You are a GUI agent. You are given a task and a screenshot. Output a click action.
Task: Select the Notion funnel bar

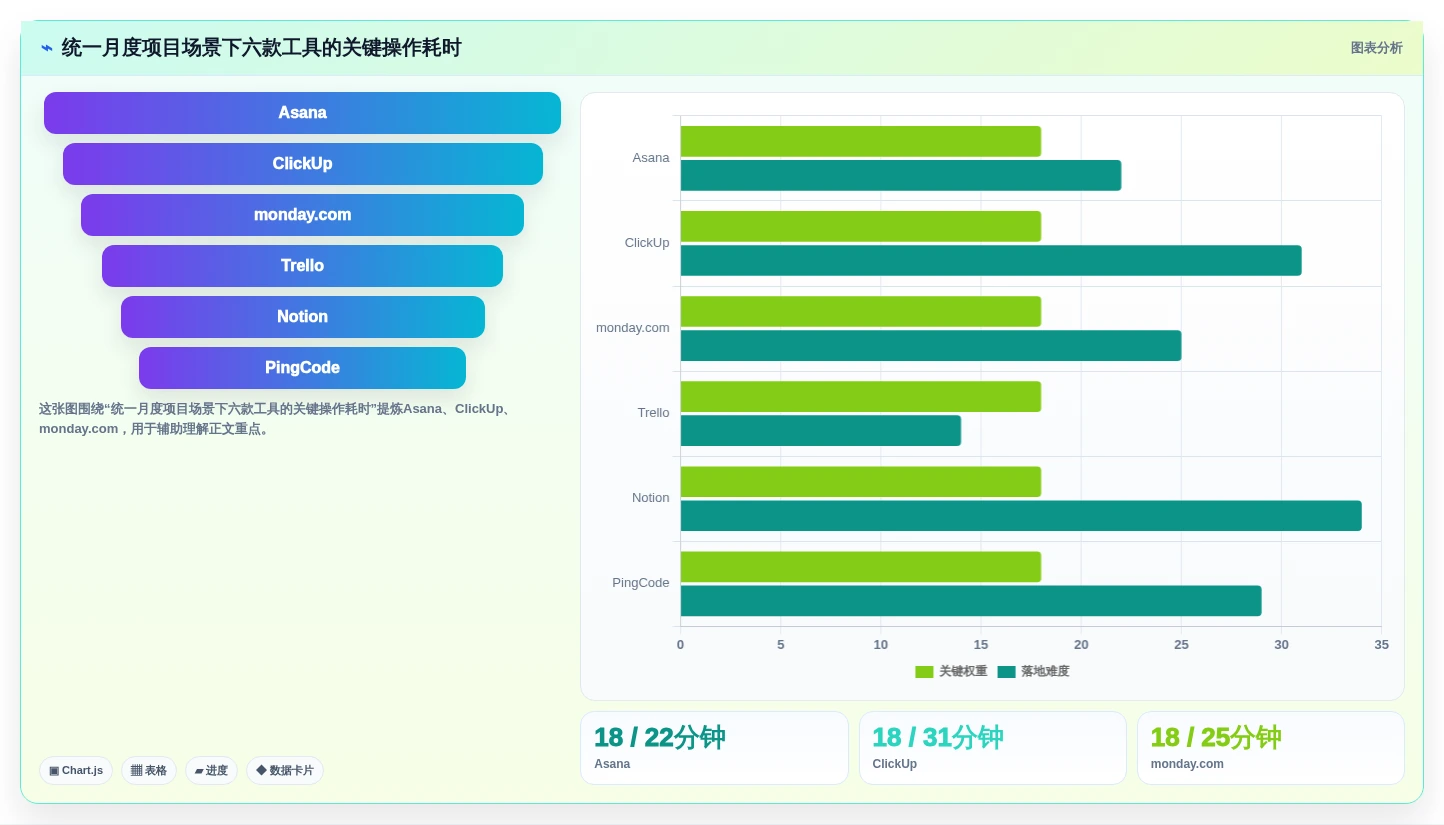(x=302, y=317)
